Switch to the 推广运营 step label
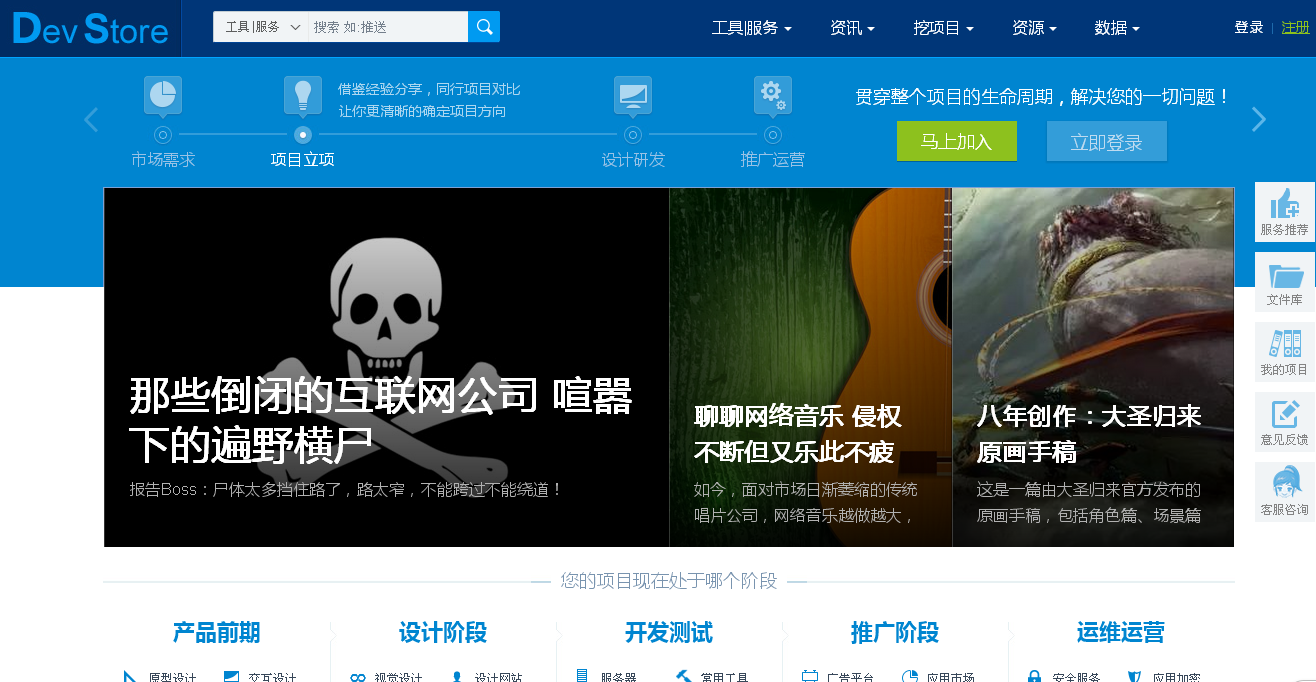1316x682 pixels. point(773,160)
